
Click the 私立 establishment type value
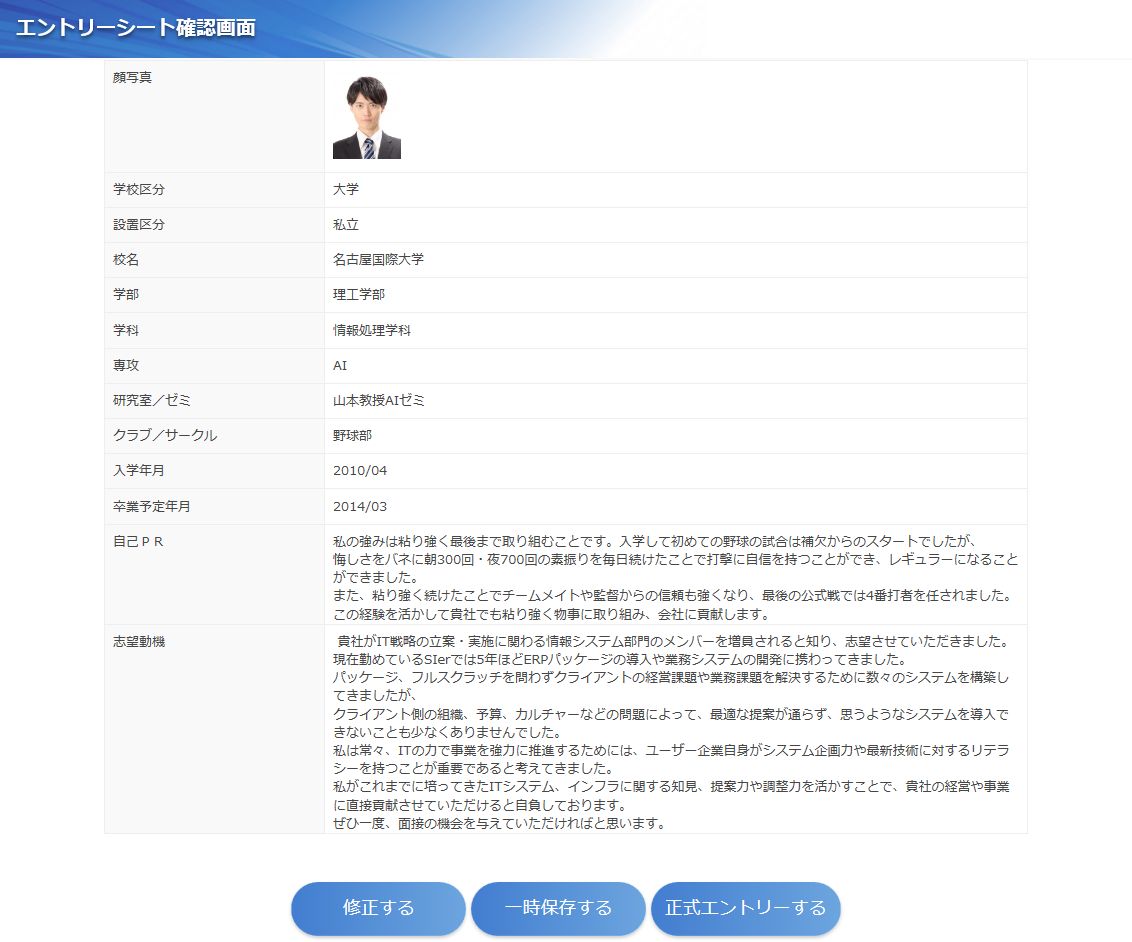point(346,225)
